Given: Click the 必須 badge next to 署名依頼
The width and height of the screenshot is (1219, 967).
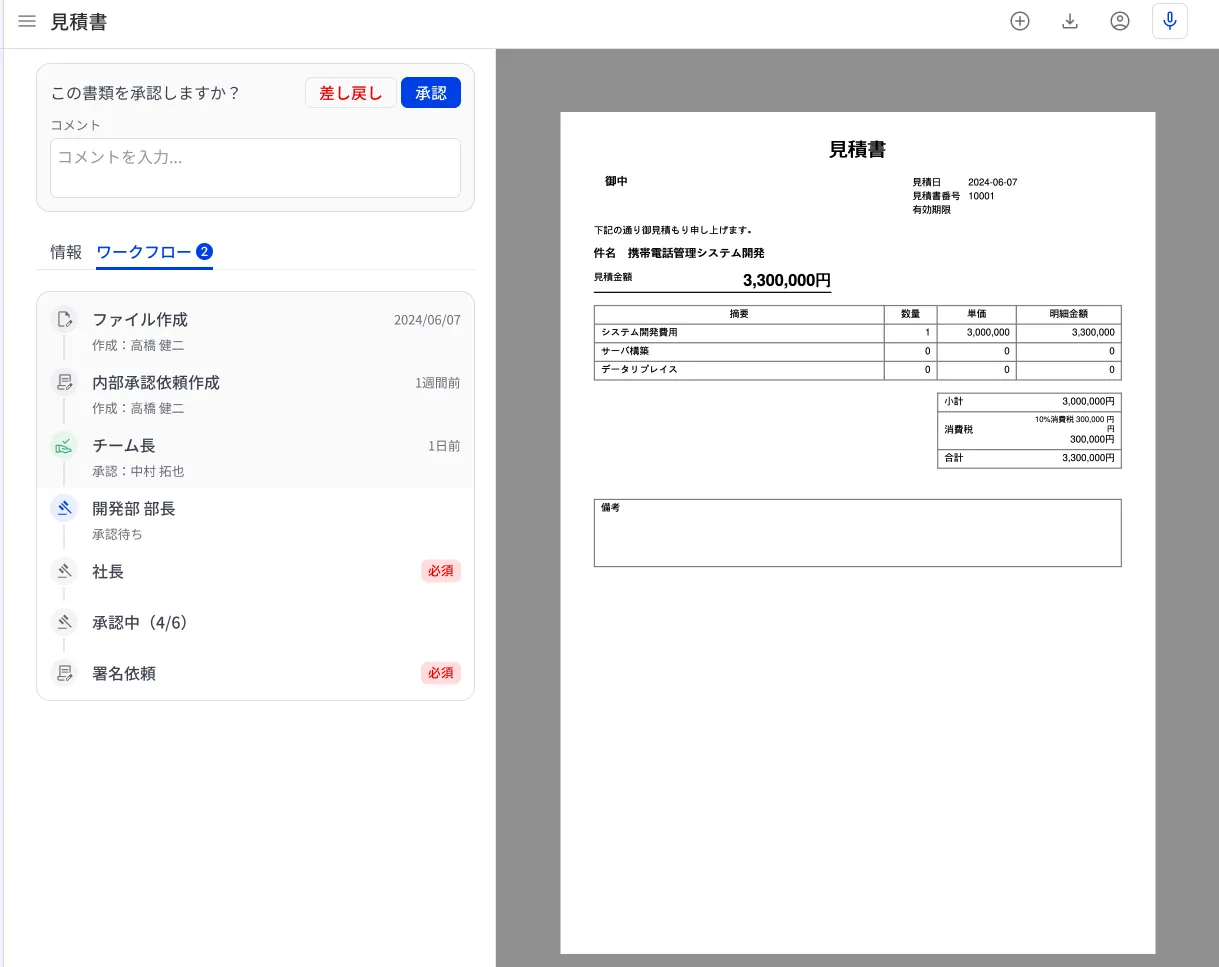Looking at the screenshot, I should tap(441, 673).
